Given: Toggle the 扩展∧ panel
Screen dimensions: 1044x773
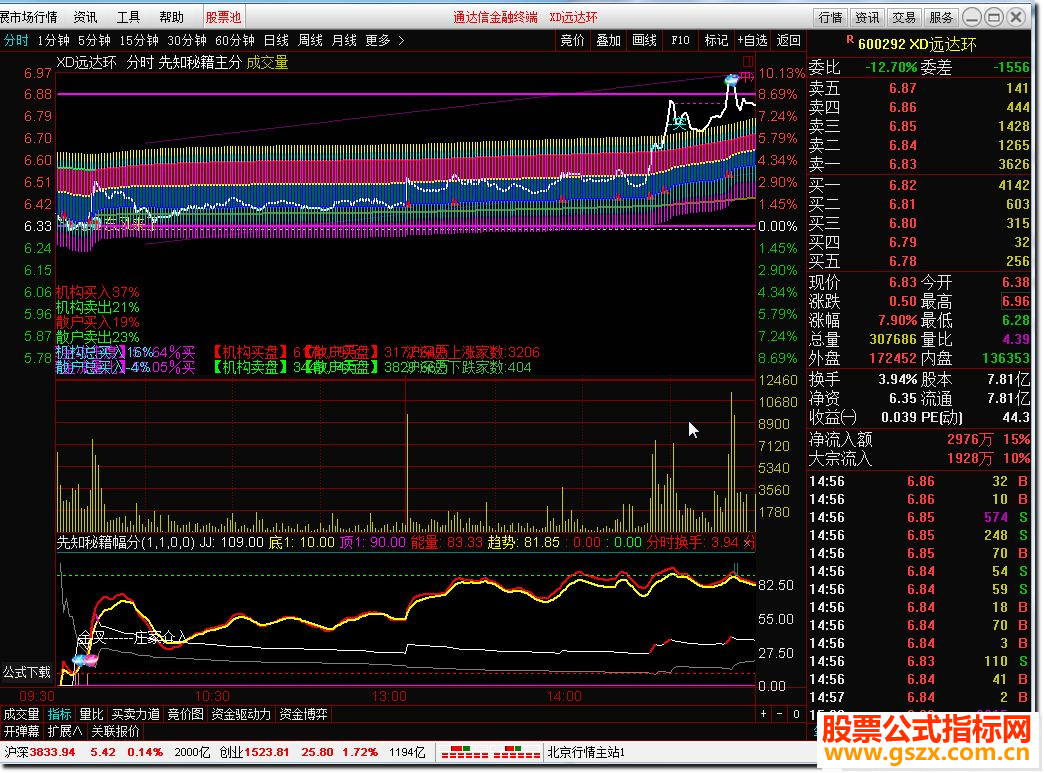Looking at the screenshot, I should click(65, 732).
